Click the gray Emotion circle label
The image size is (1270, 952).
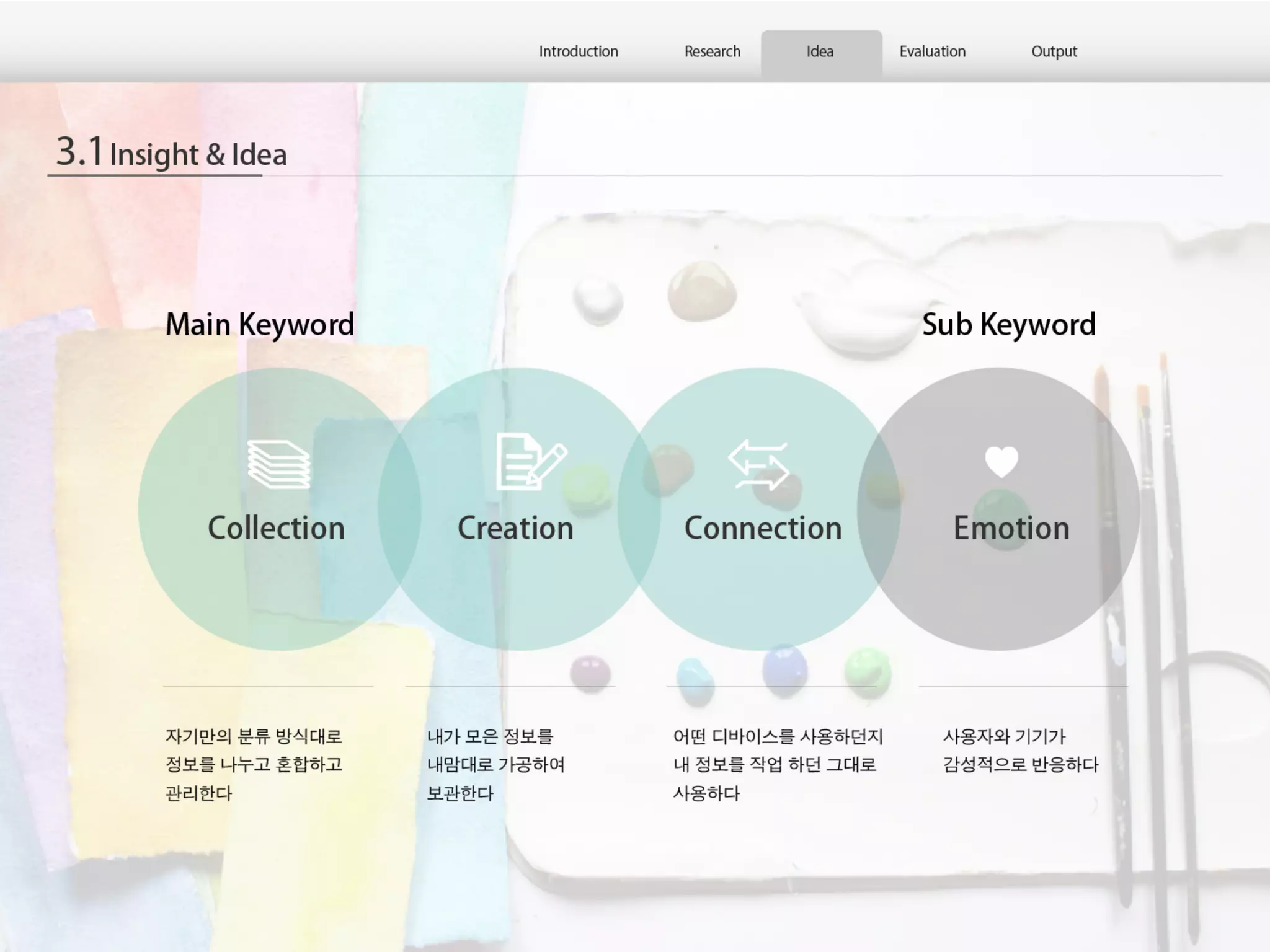1011,528
